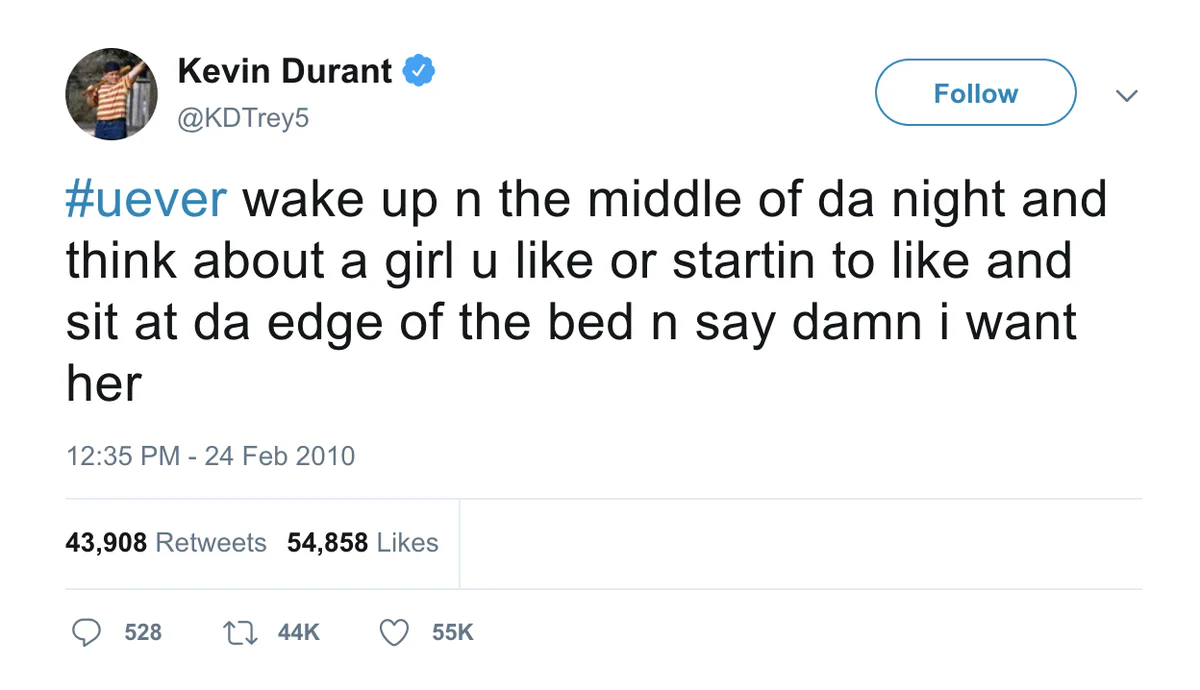Click the heart like icon
1200x690 pixels.
pos(396,632)
